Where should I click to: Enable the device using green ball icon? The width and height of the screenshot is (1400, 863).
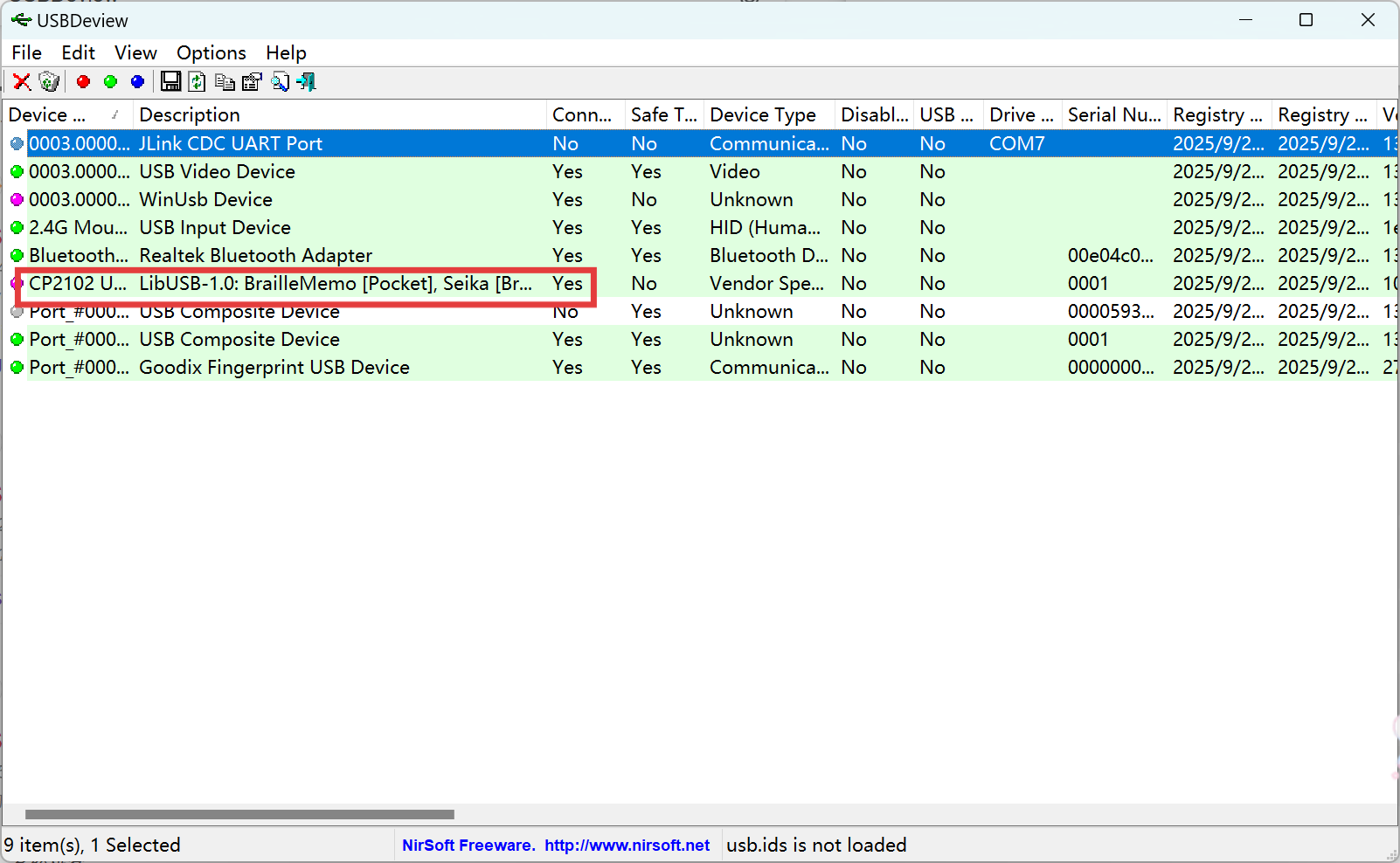coord(110,81)
